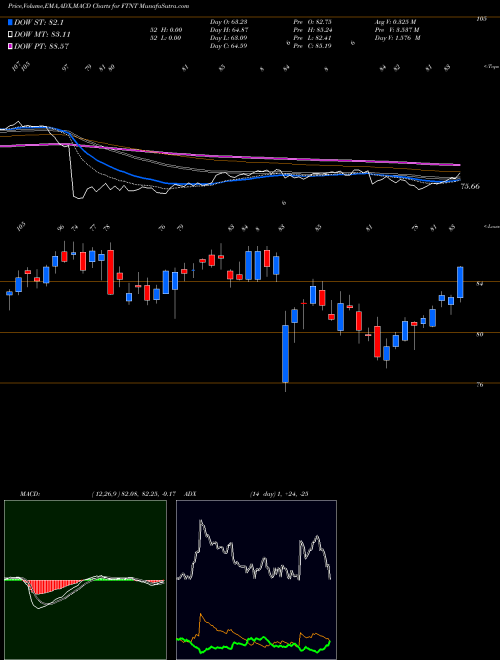Image resolution: width=500 pixels, height=660 pixels.
Task: Click the 52 L value label
Action: coord(165,37)
